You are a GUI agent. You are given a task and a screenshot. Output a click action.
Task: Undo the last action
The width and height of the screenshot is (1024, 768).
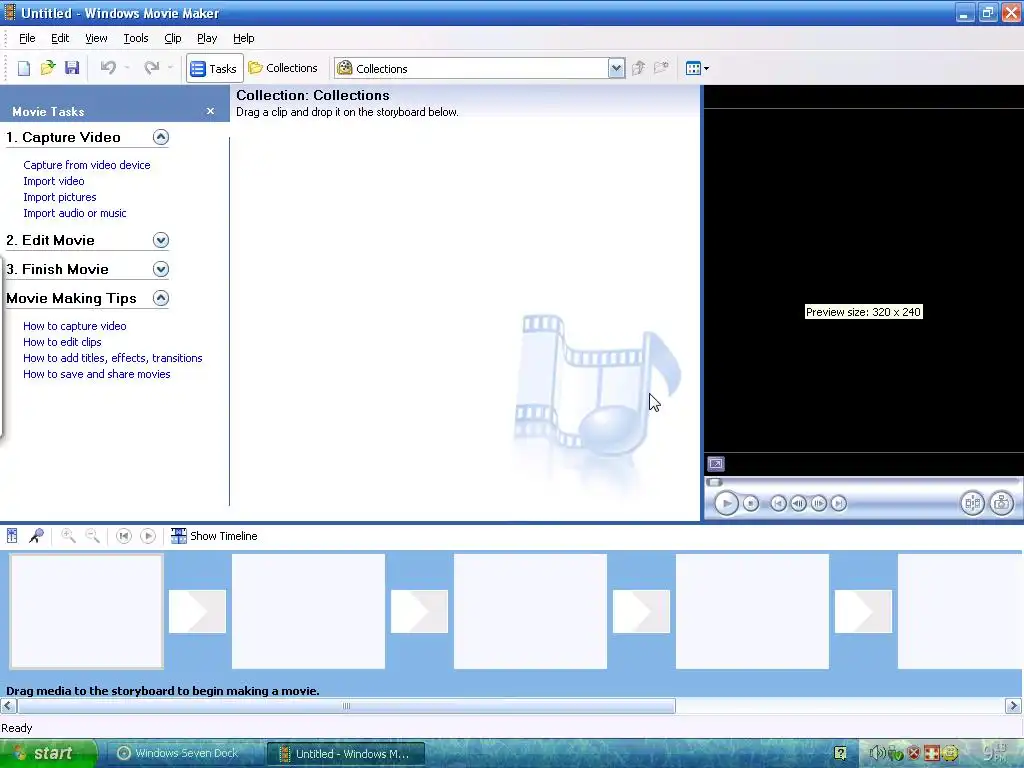[108, 68]
